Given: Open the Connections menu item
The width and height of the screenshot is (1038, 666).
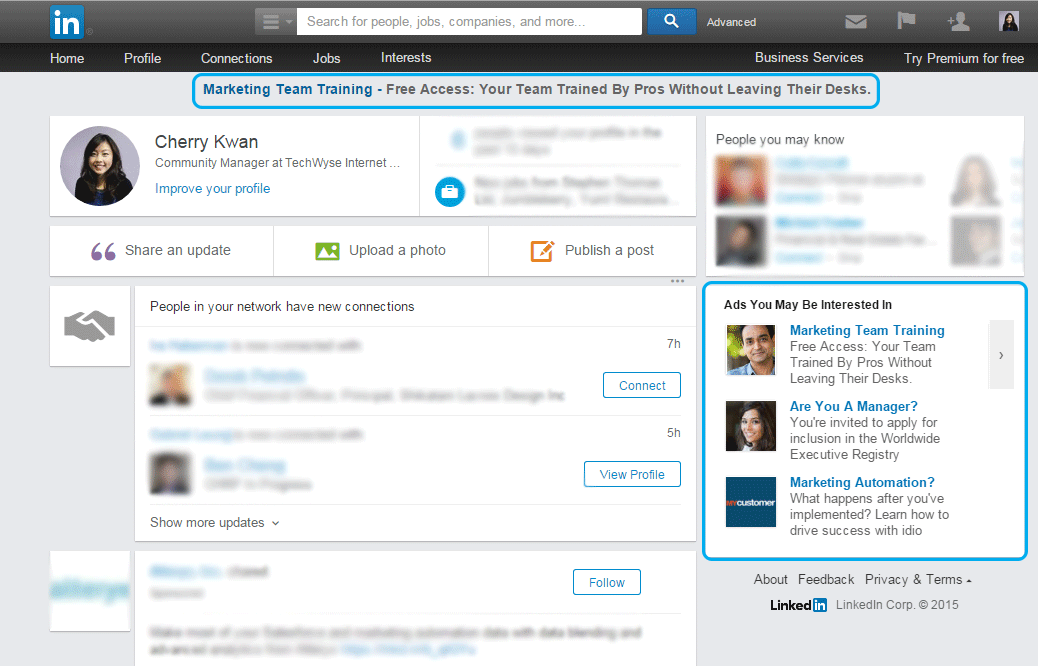Looking at the screenshot, I should pos(236,58).
